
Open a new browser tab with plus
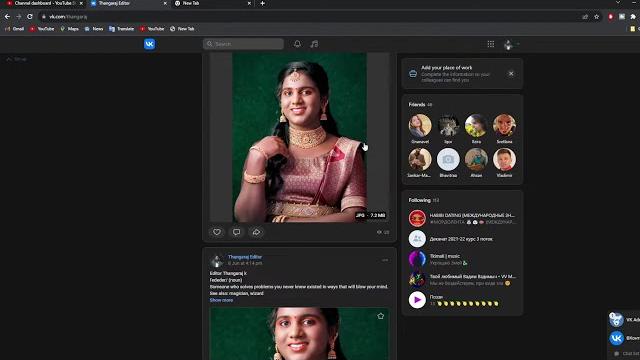click(262, 3)
